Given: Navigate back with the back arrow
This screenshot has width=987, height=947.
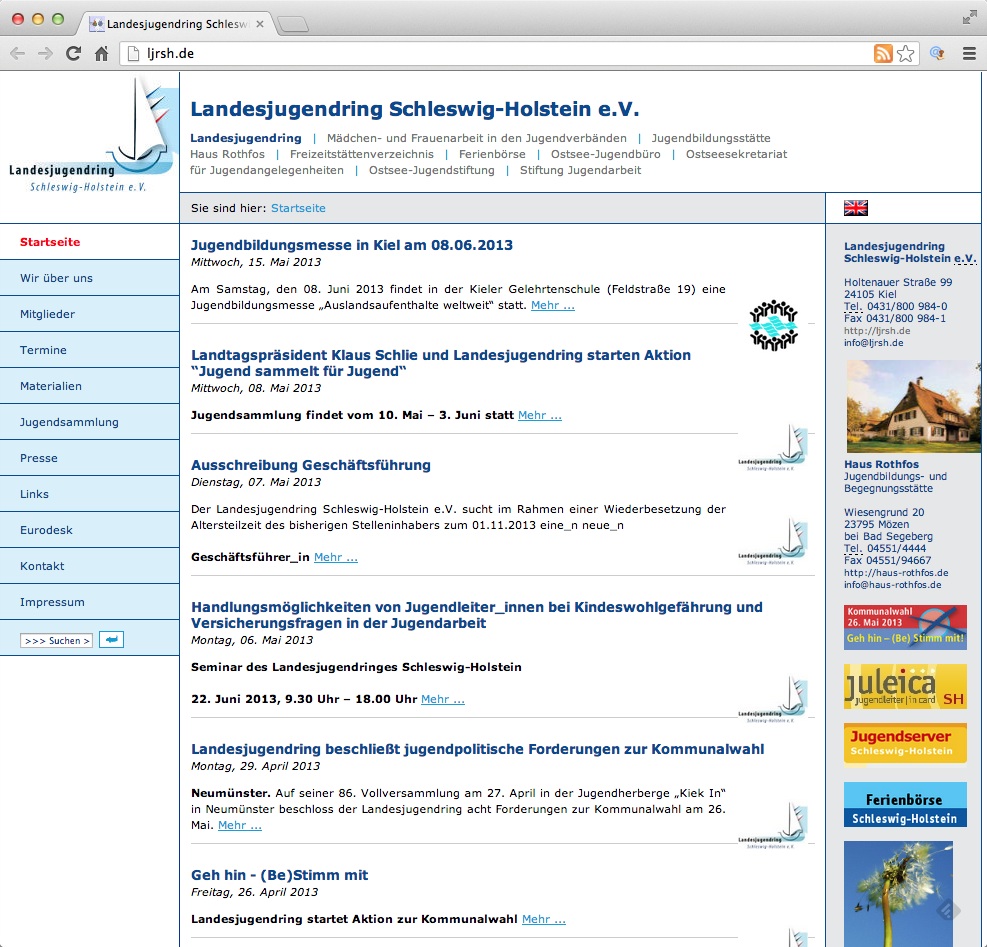Looking at the screenshot, I should pos(18,53).
